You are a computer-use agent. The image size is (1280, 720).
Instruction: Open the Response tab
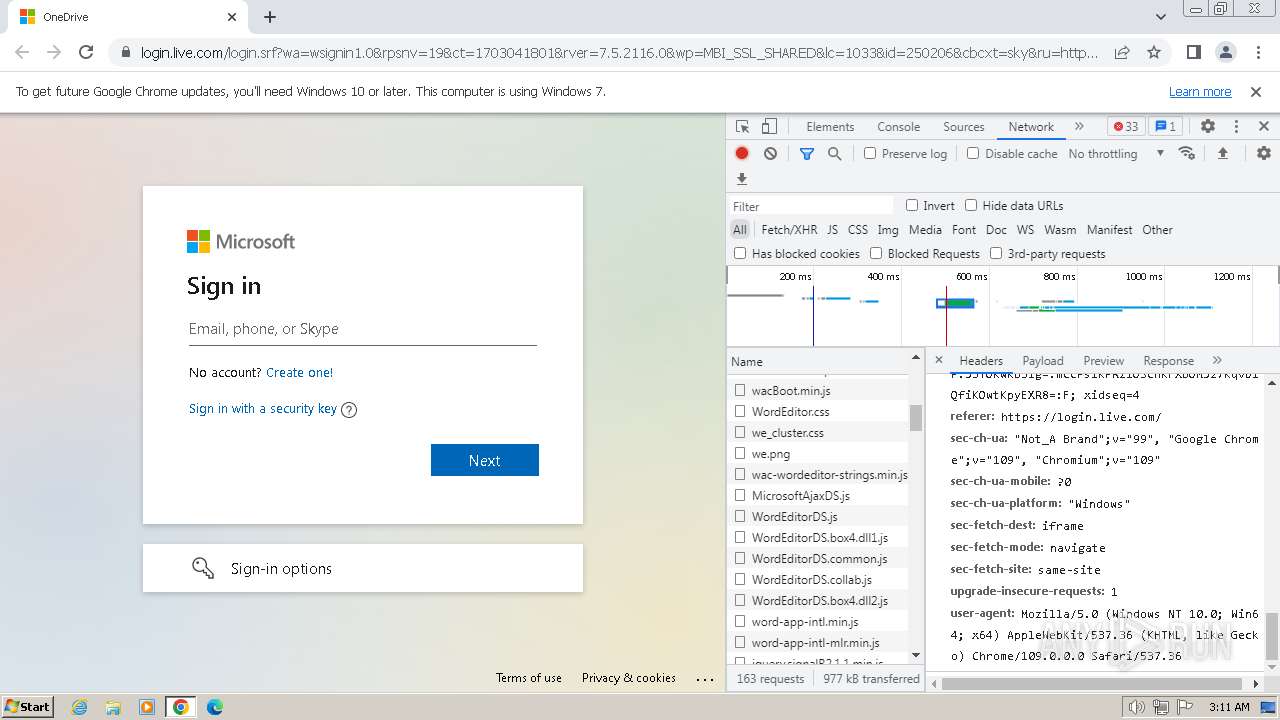tap(1169, 361)
